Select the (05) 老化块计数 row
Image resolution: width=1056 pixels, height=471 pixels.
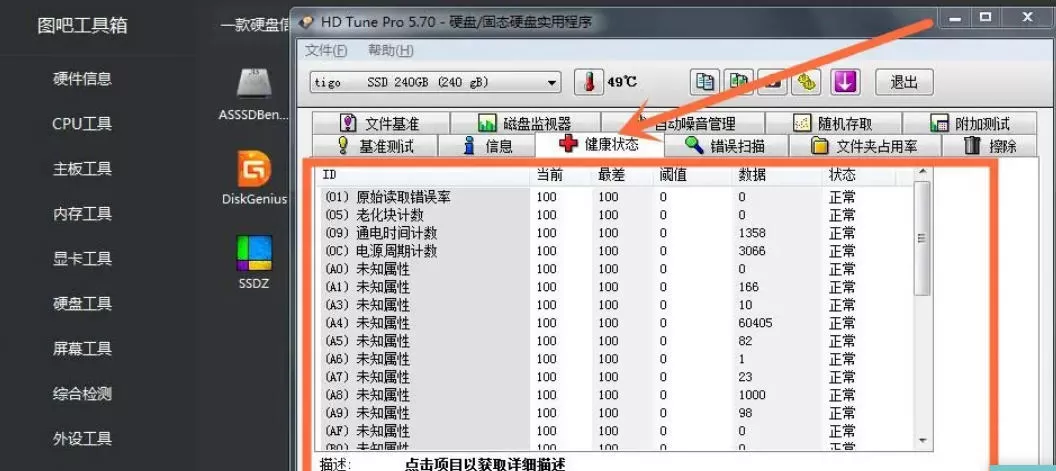pos(616,215)
